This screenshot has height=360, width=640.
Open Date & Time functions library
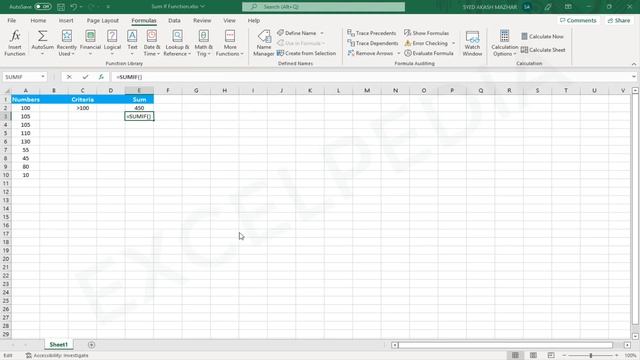pos(152,43)
